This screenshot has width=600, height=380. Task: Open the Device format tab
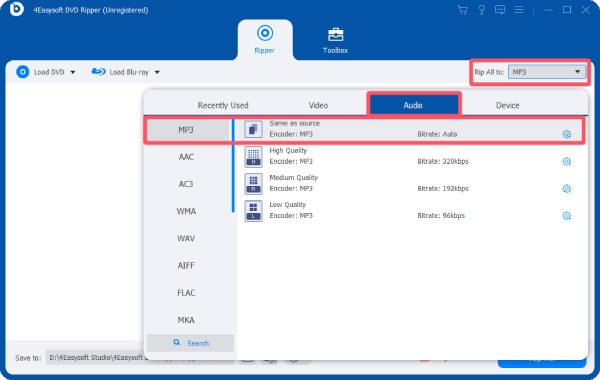(x=507, y=105)
